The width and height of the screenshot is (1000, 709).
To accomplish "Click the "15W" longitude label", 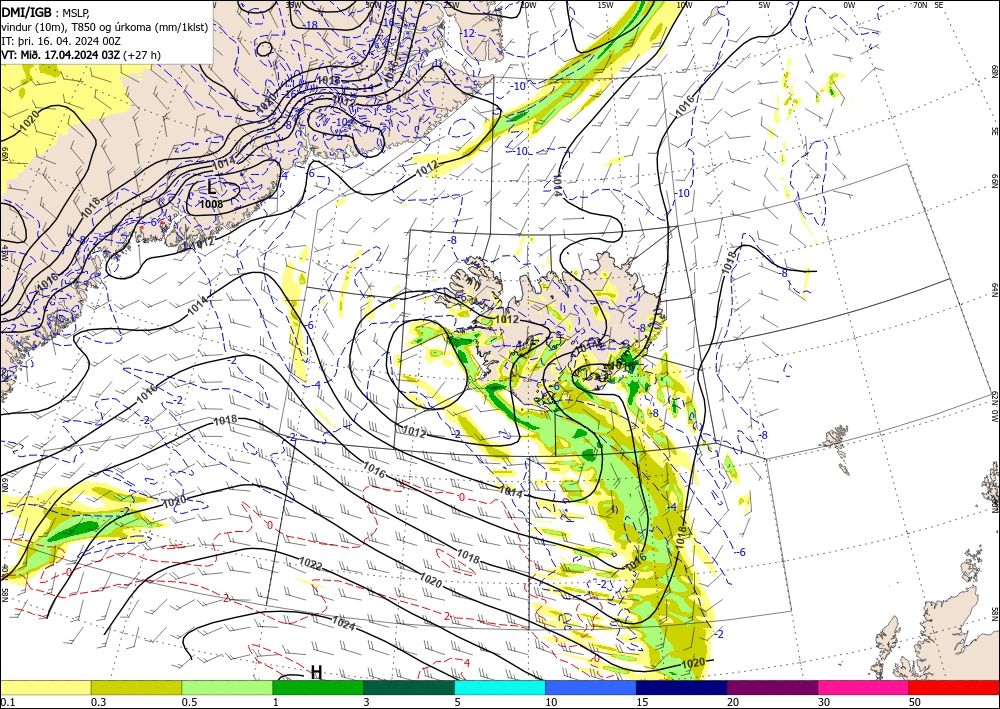I will 605,5.
